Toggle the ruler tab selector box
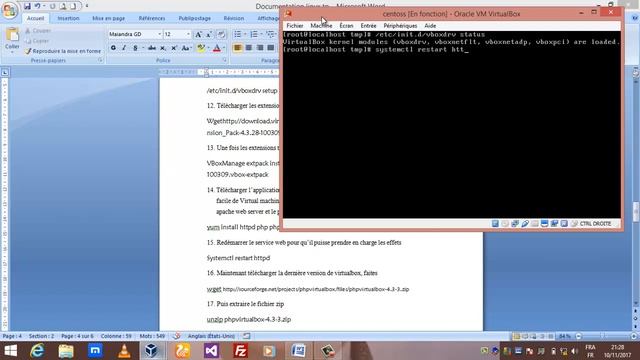 (x=5, y=72)
